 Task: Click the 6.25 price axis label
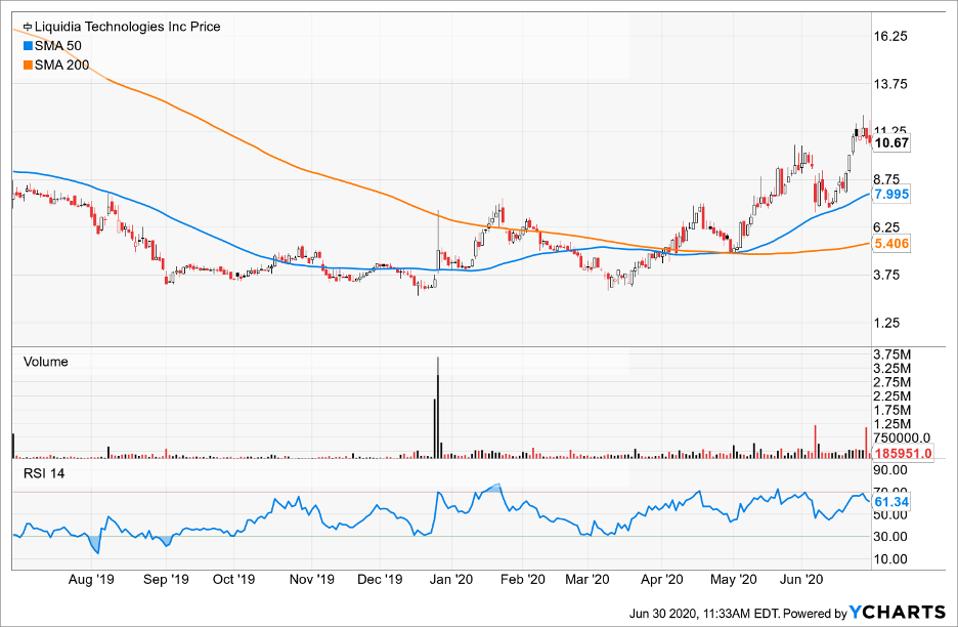[887, 227]
